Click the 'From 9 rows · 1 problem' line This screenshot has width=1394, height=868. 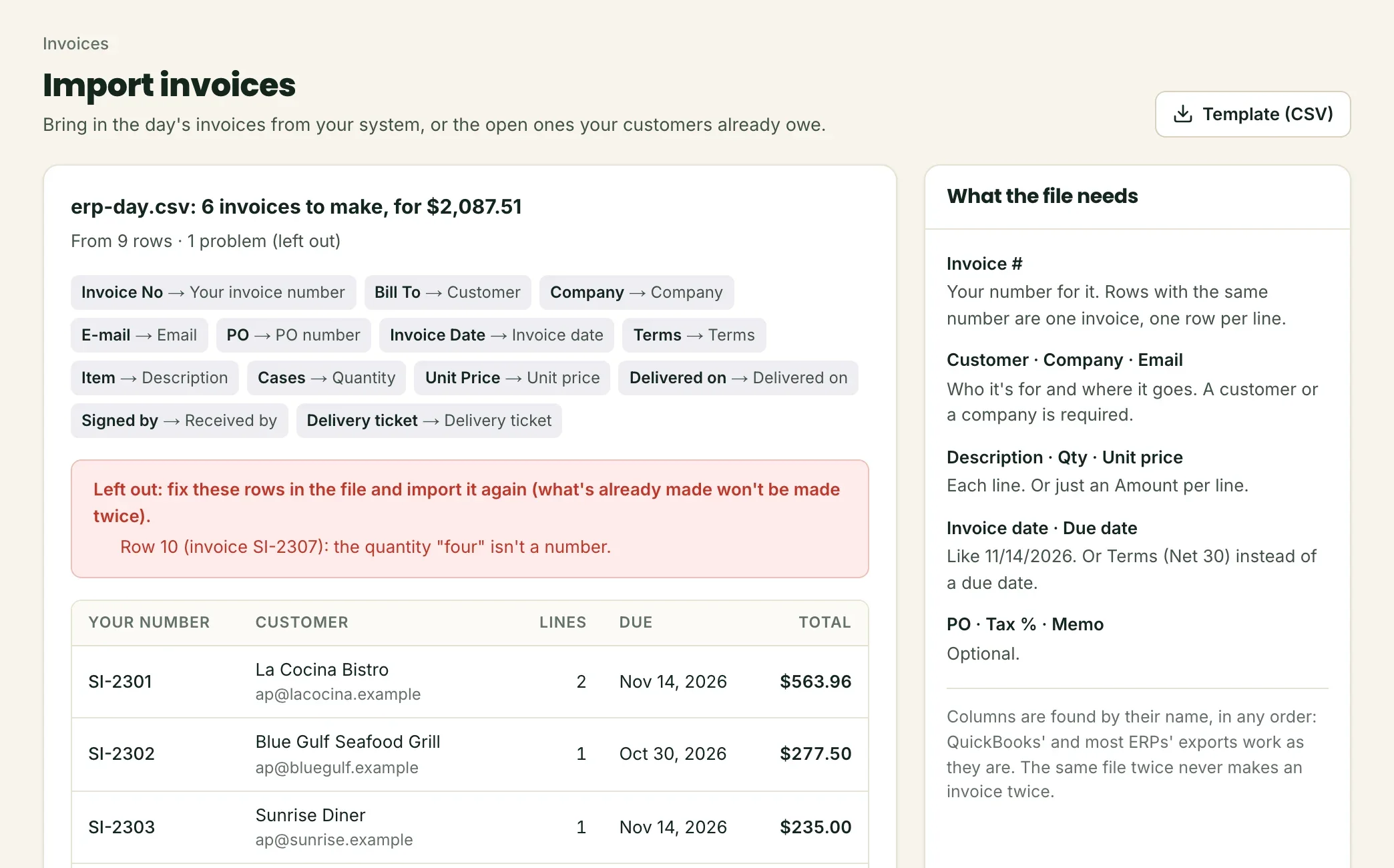(x=206, y=241)
